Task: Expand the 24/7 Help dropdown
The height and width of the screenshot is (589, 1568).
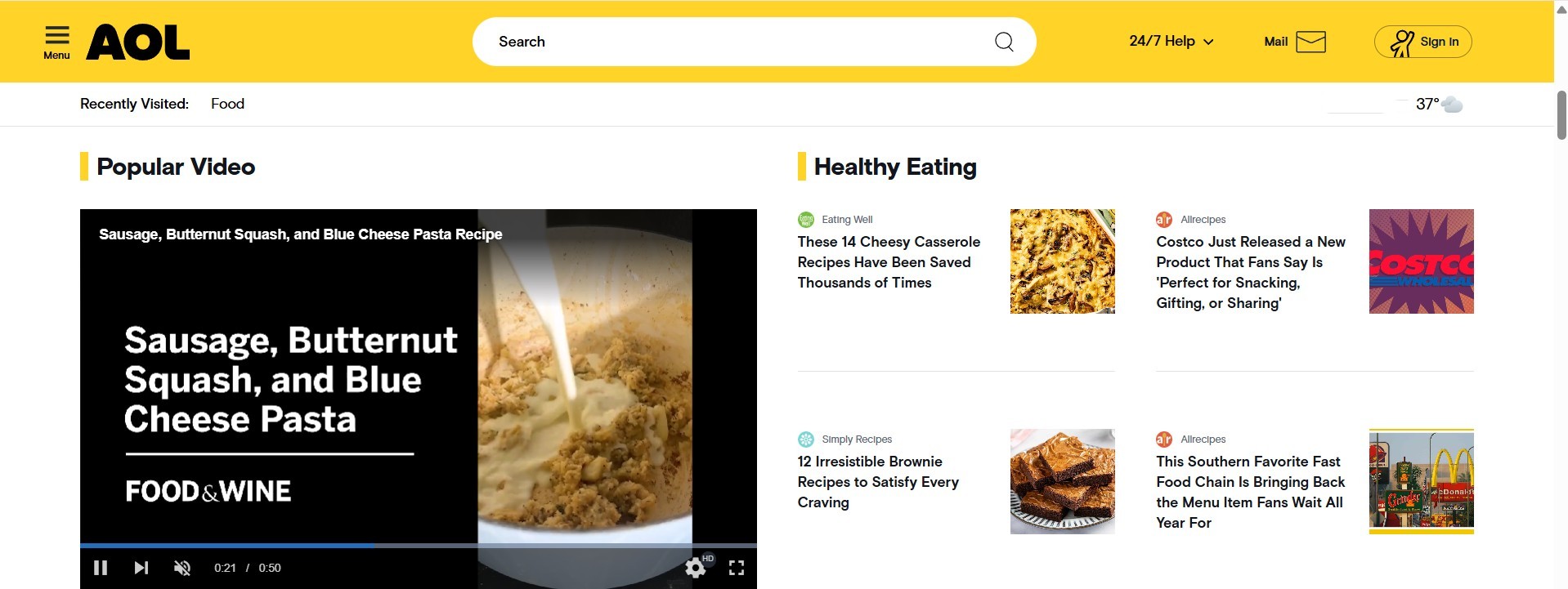Action: (x=1172, y=41)
